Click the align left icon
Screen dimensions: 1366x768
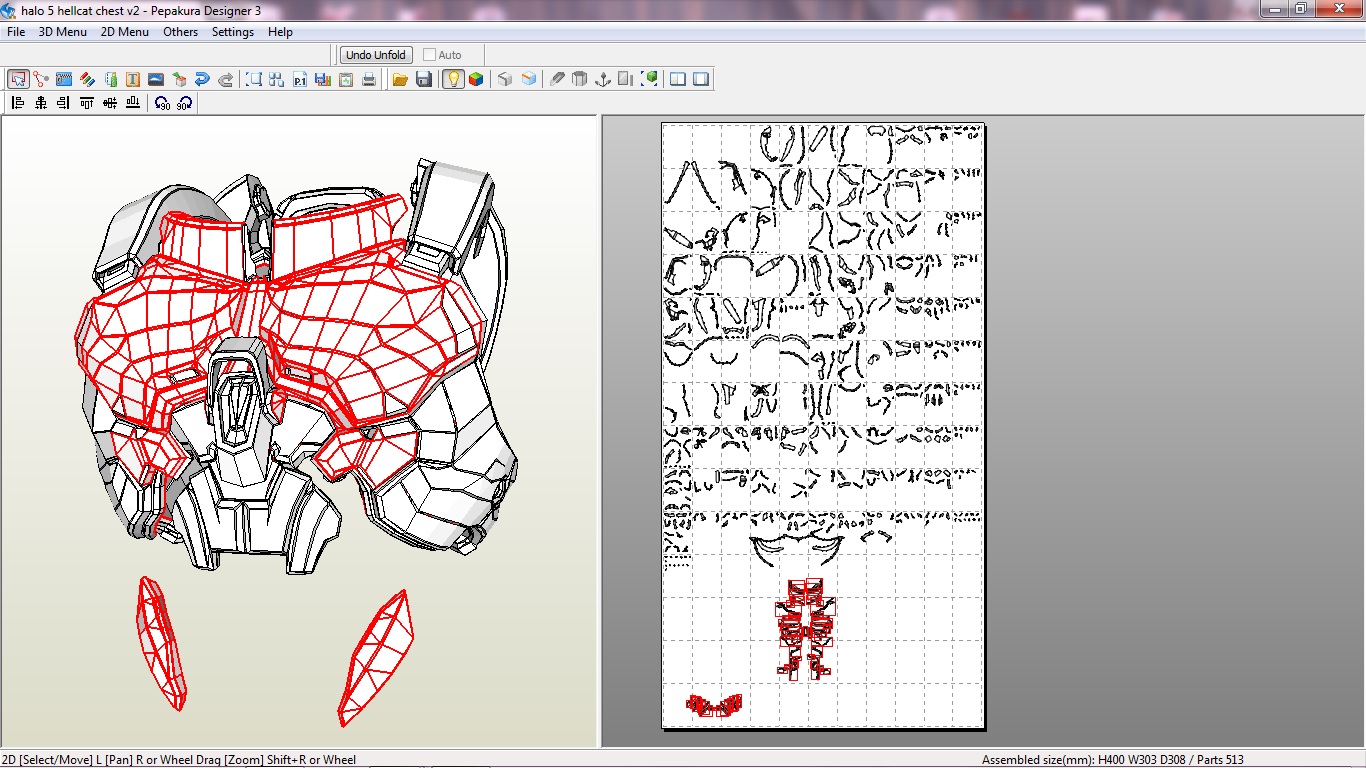pyautogui.click(x=18, y=103)
